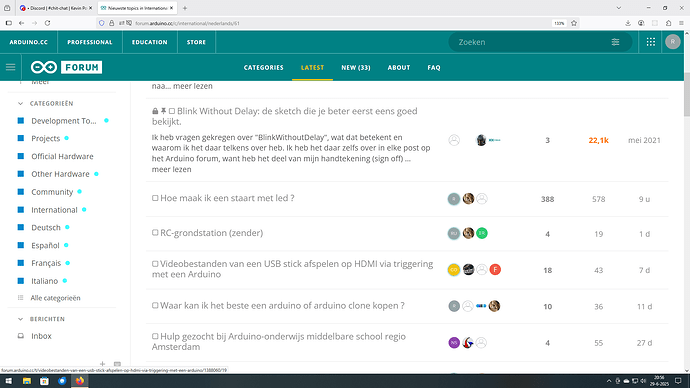Image resolution: width=690 pixels, height=388 pixels.
Task: Go to Arduino.cc in top bar
Action: (x=29, y=42)
